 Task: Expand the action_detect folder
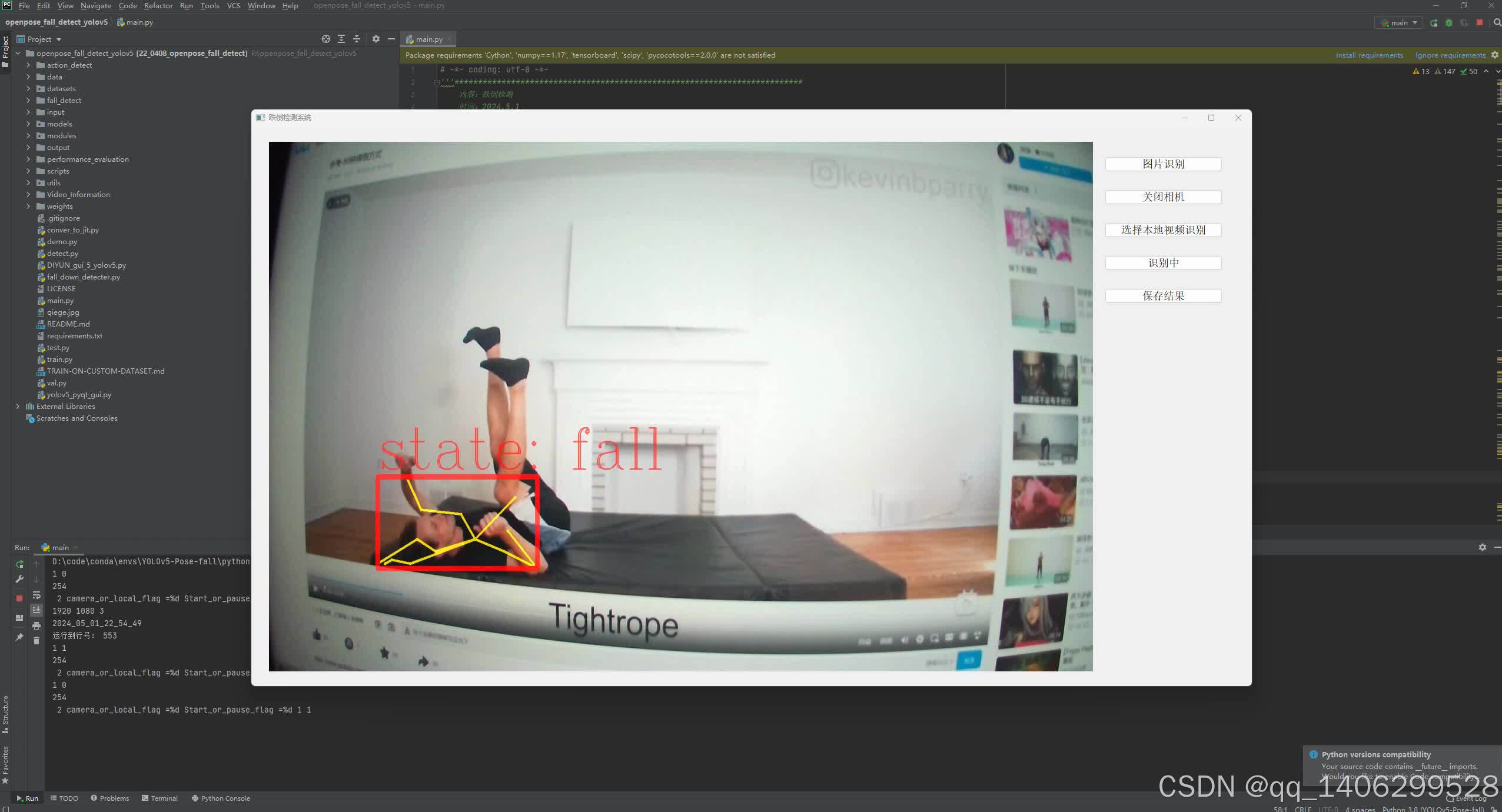point(28,65)
